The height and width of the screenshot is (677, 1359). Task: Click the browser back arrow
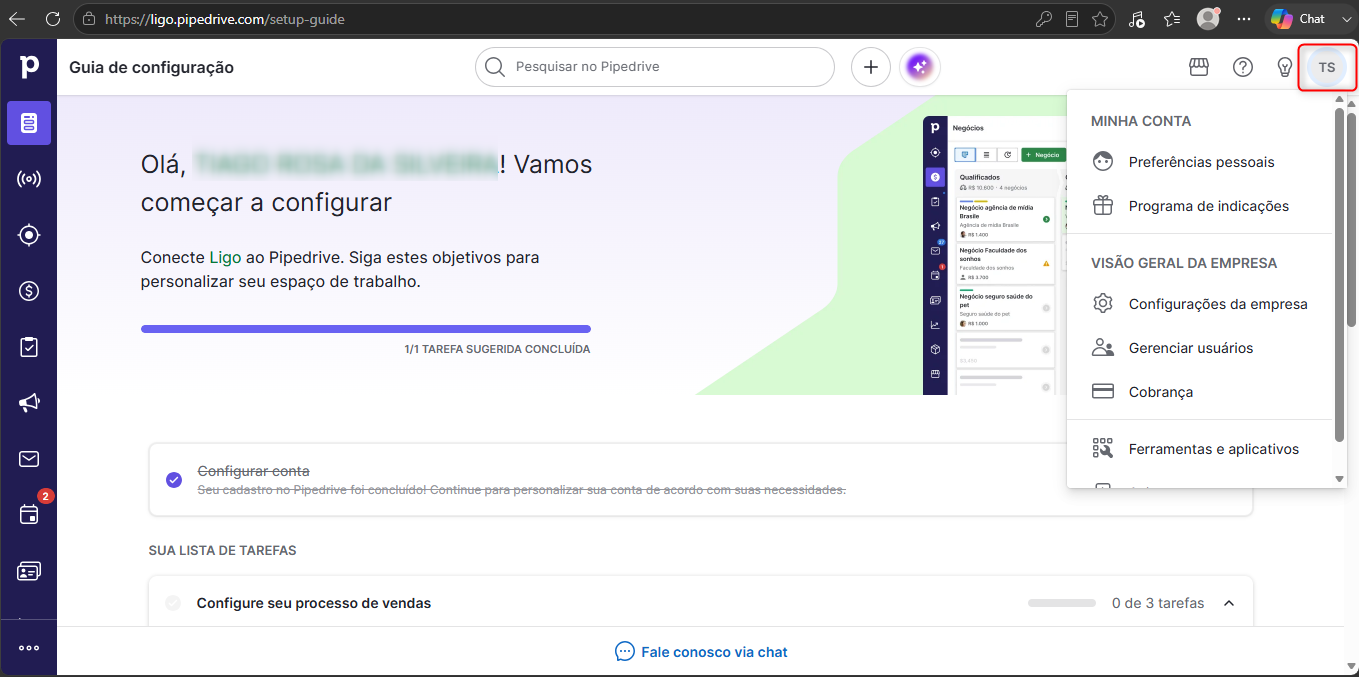pyautogui.click(x=17, y=19)
